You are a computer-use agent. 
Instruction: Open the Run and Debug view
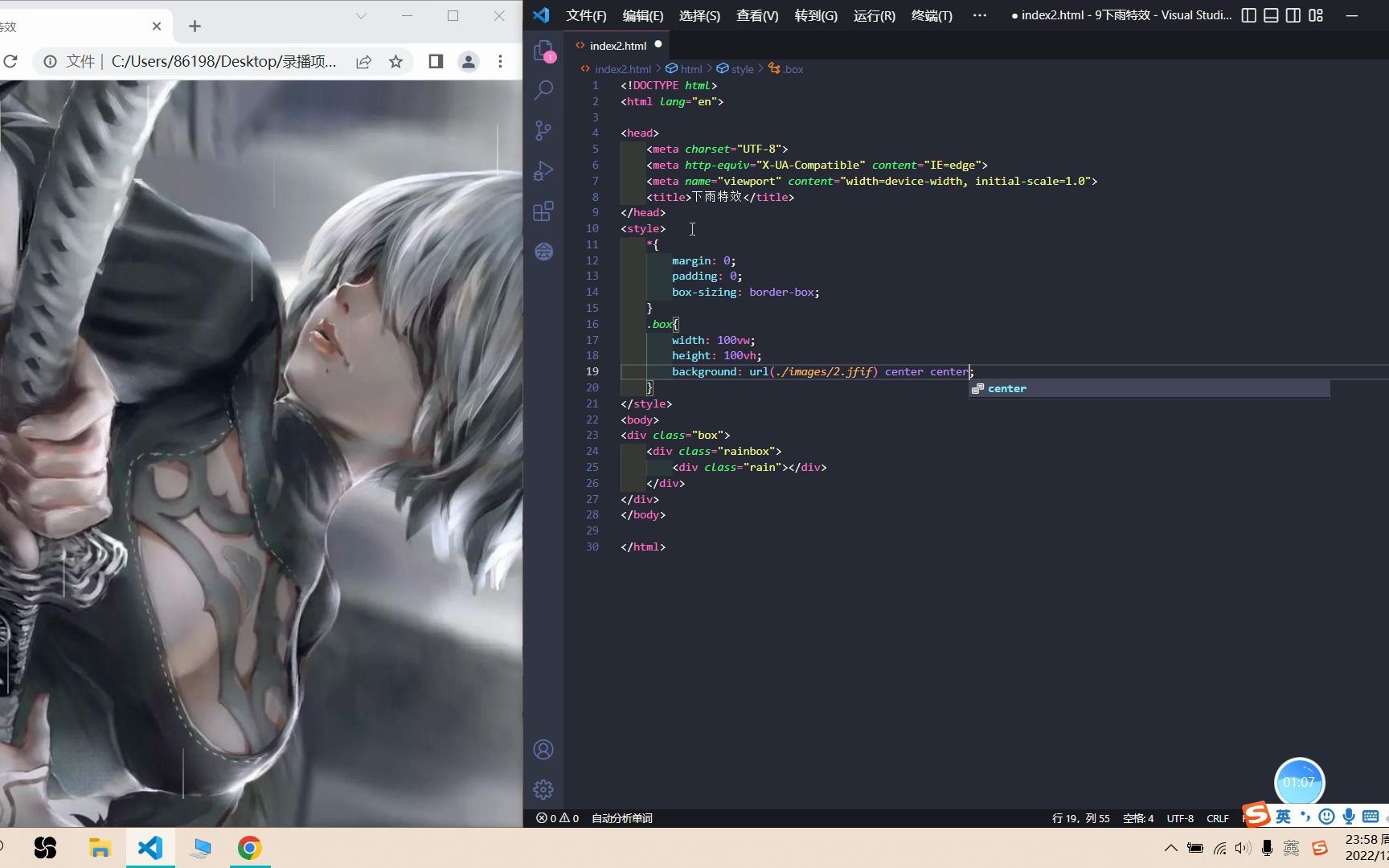click(x=544, y=170)
